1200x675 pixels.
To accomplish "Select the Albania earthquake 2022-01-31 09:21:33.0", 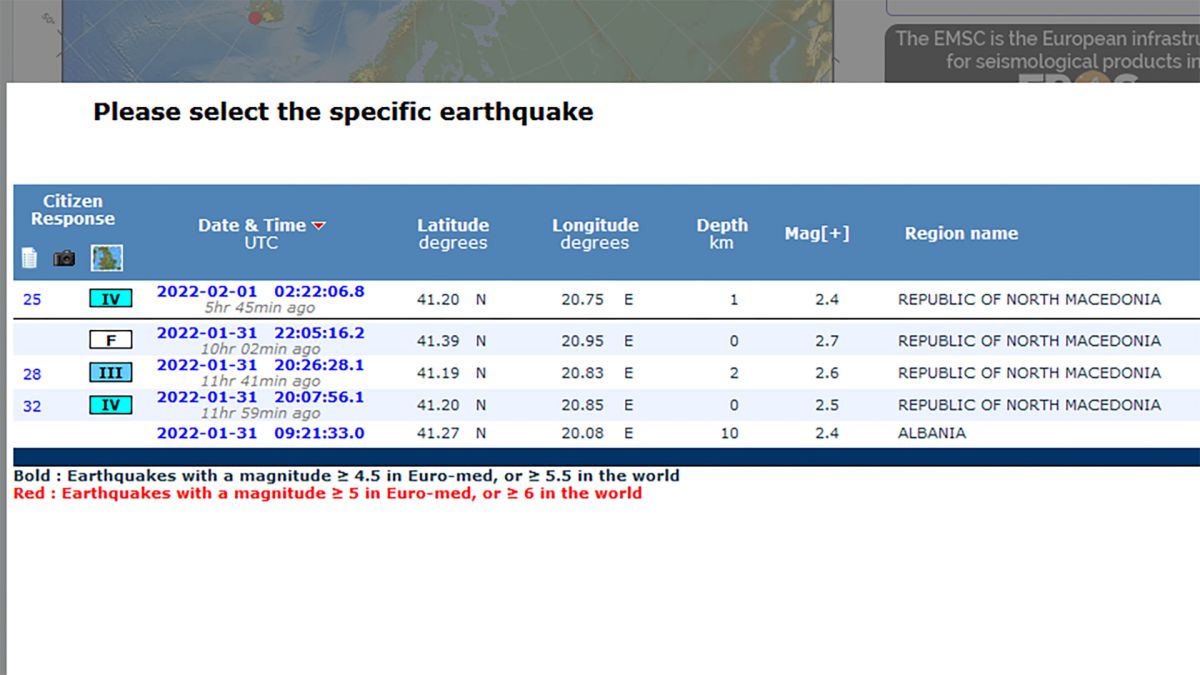I will tap(260, 433).
